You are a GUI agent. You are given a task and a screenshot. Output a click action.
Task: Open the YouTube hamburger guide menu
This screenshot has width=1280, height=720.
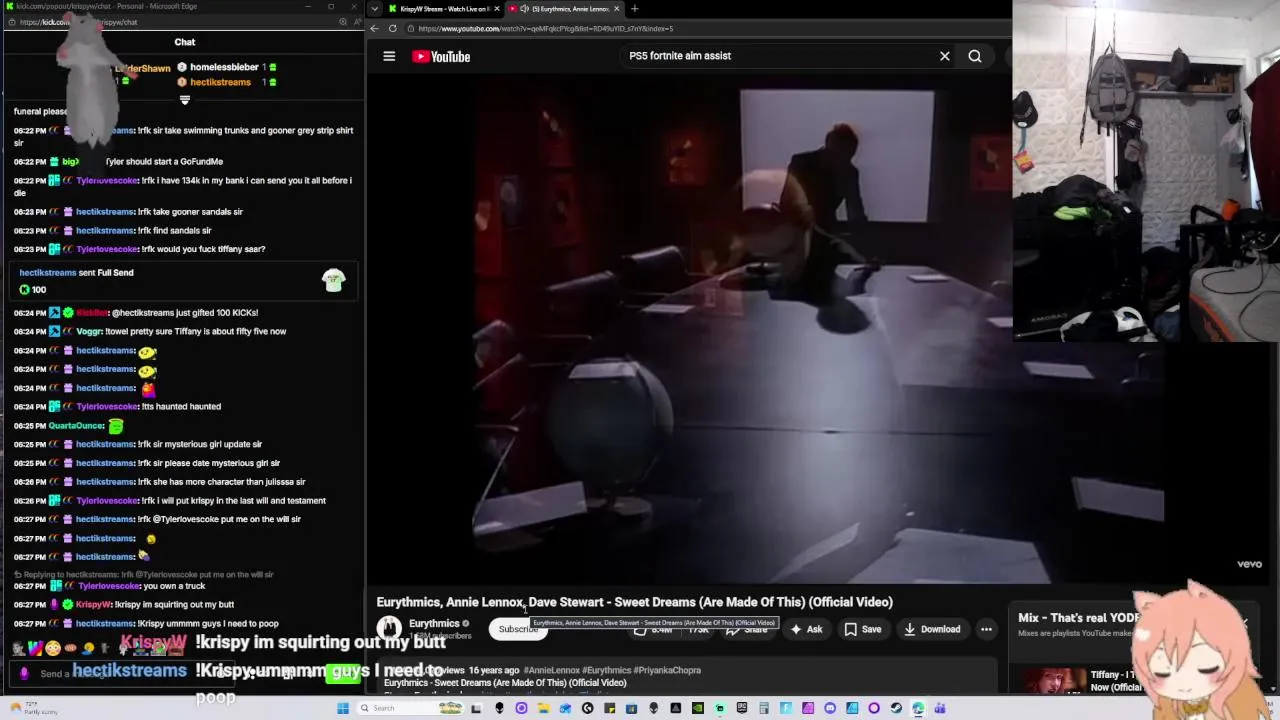(x=389, y=56)
